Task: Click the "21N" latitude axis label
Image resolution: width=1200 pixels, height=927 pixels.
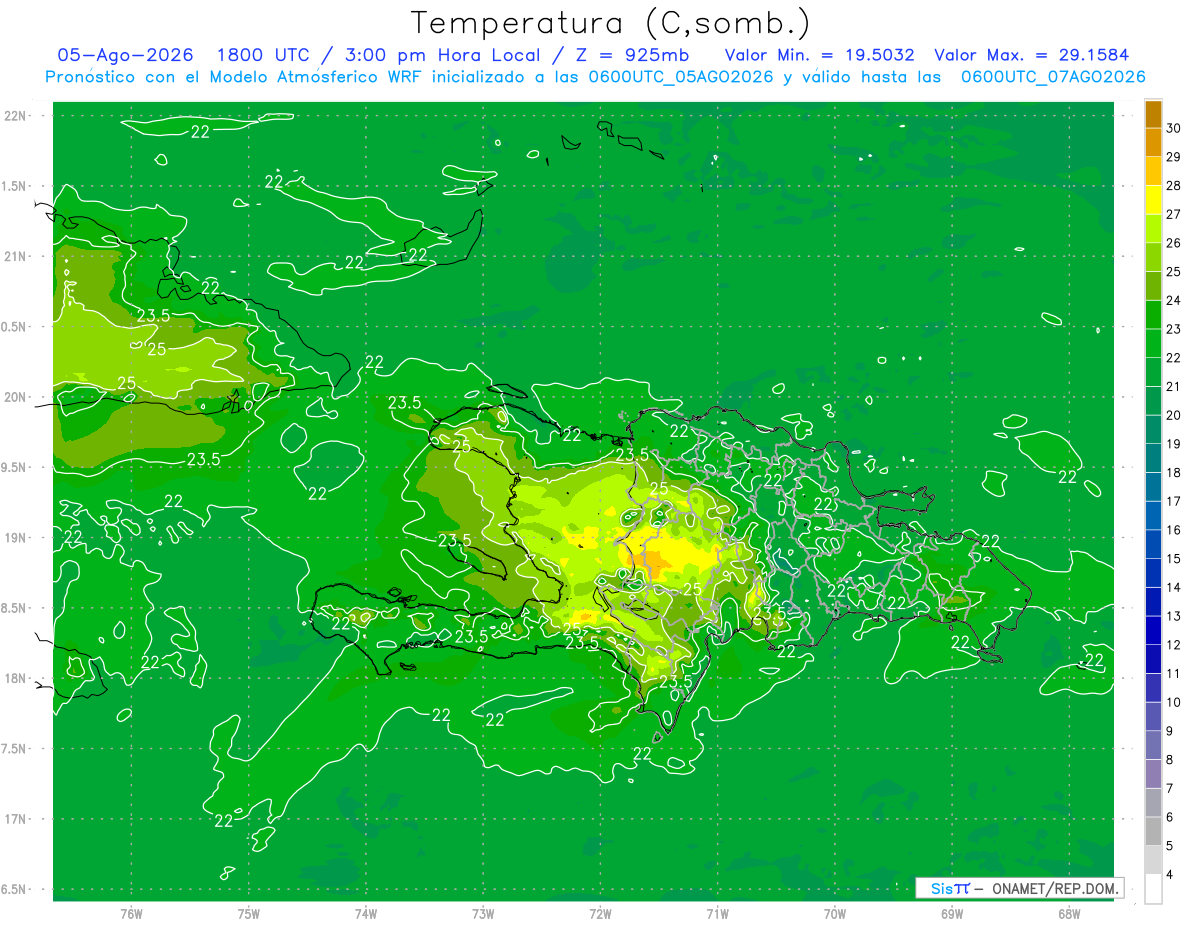Action: [15, 256]
